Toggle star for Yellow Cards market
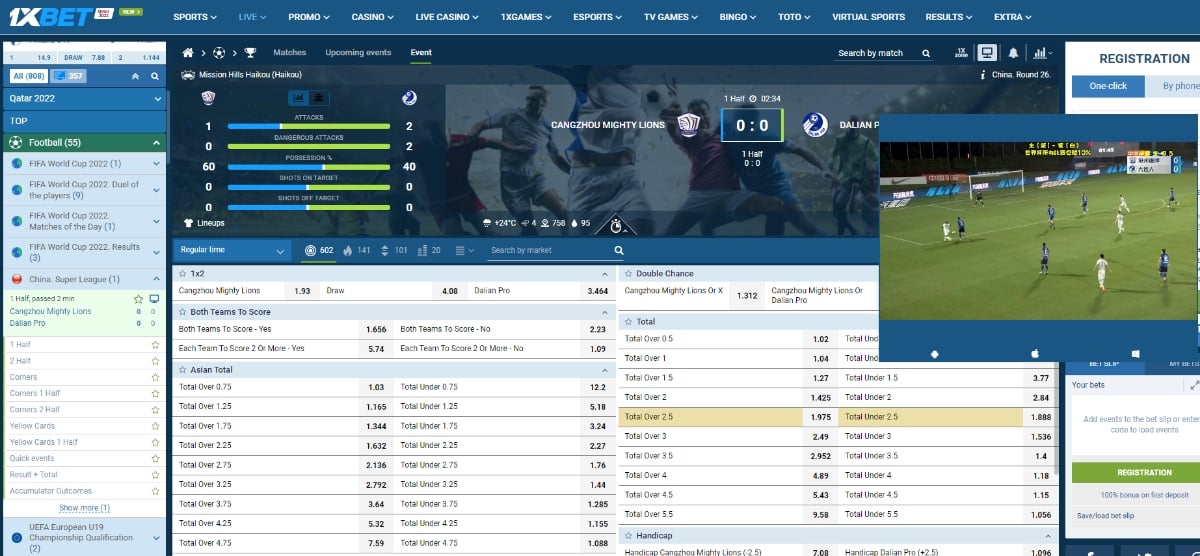Screen dimensions: 1200x556 [x=155, y=426]
